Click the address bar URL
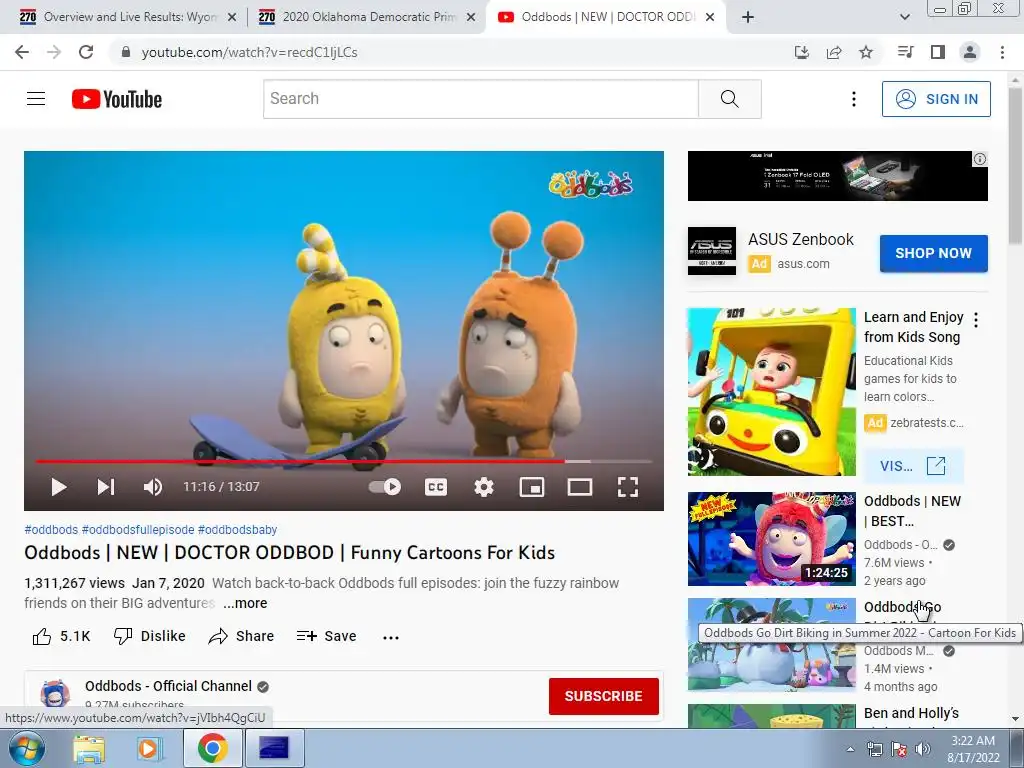 coord(249,52)
